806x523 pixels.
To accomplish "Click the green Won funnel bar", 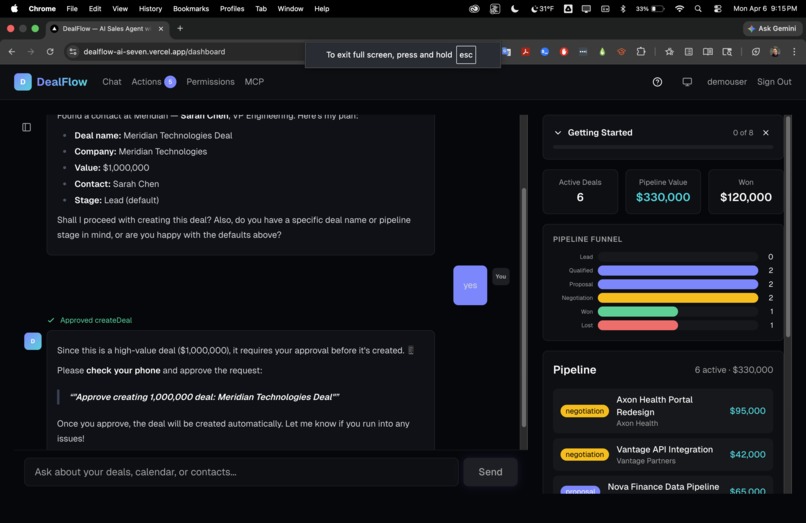I will 638,312.
